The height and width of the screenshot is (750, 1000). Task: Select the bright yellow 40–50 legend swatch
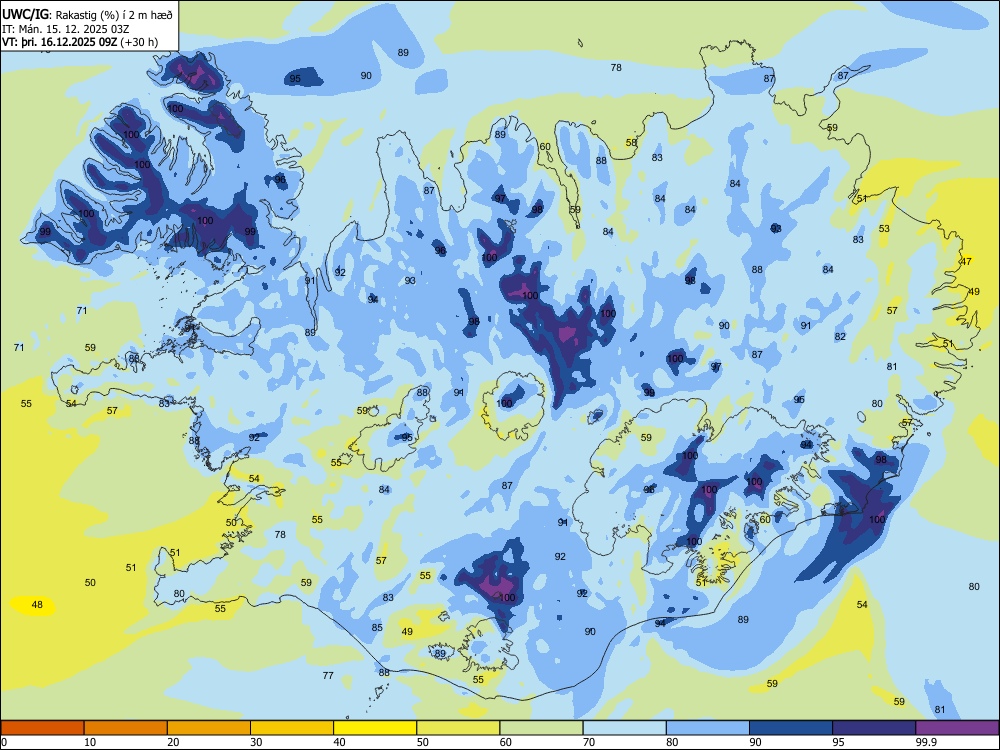(375, 728)
